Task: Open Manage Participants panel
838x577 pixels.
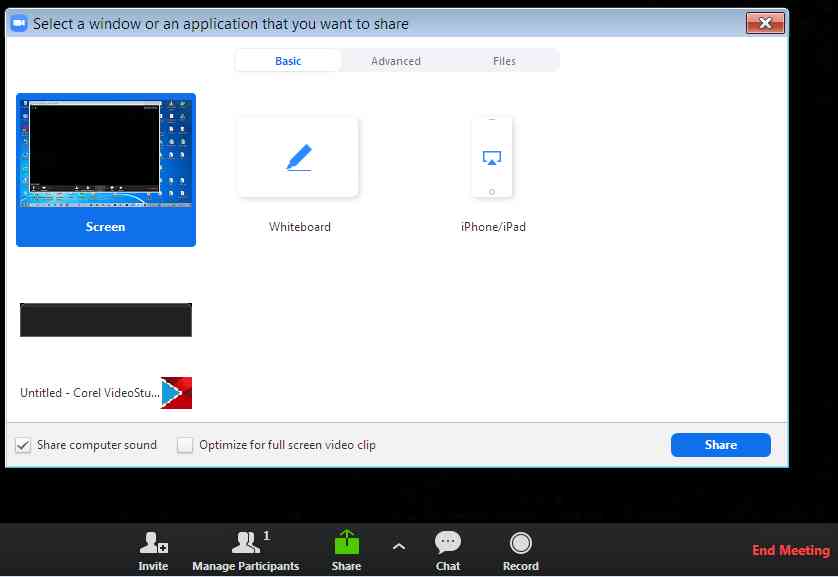Action: pyautogui.click(x=246, y=551)
